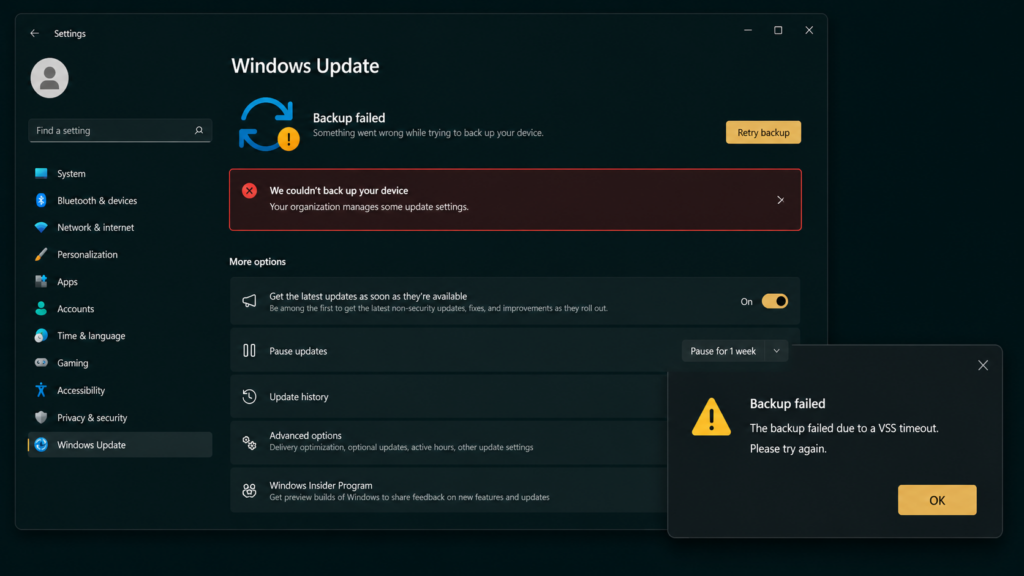
Task: Click OK in Backup failed dialog
Action: click(x=936, y=500)
